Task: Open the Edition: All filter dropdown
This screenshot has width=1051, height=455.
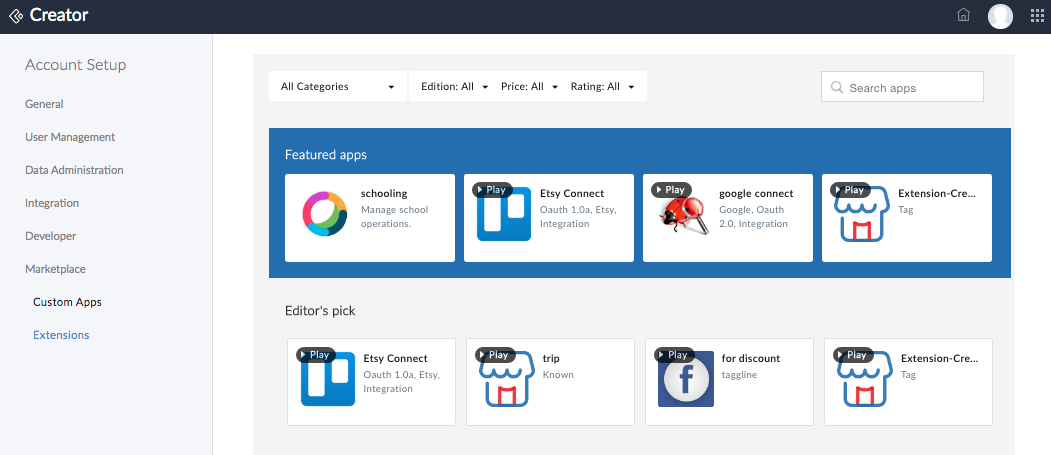Action: click(x=454, y=86)
